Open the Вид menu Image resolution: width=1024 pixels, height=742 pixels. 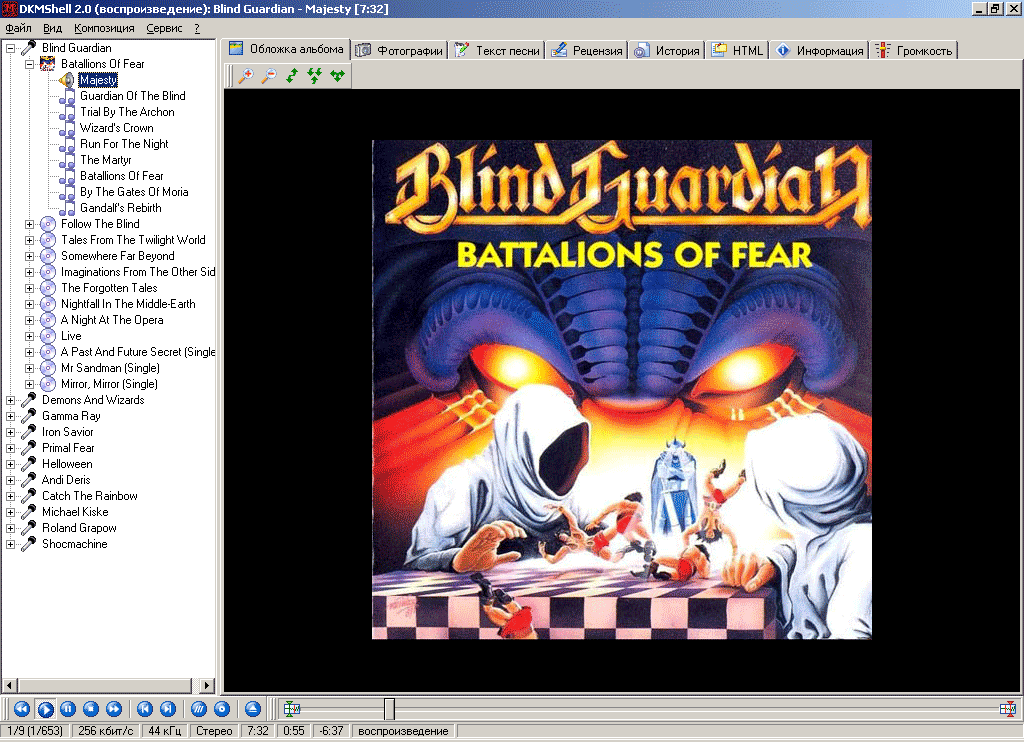tap(52, 28)
